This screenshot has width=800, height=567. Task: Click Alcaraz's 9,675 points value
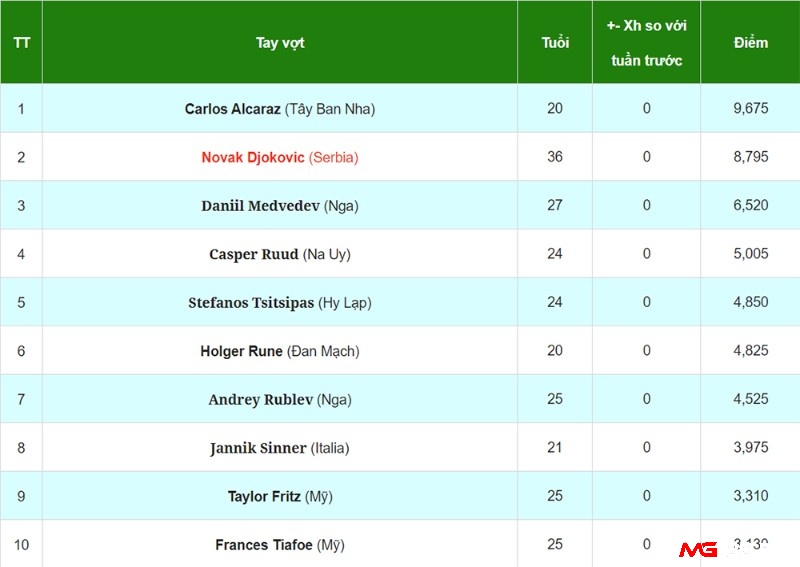tap(750, 108)
